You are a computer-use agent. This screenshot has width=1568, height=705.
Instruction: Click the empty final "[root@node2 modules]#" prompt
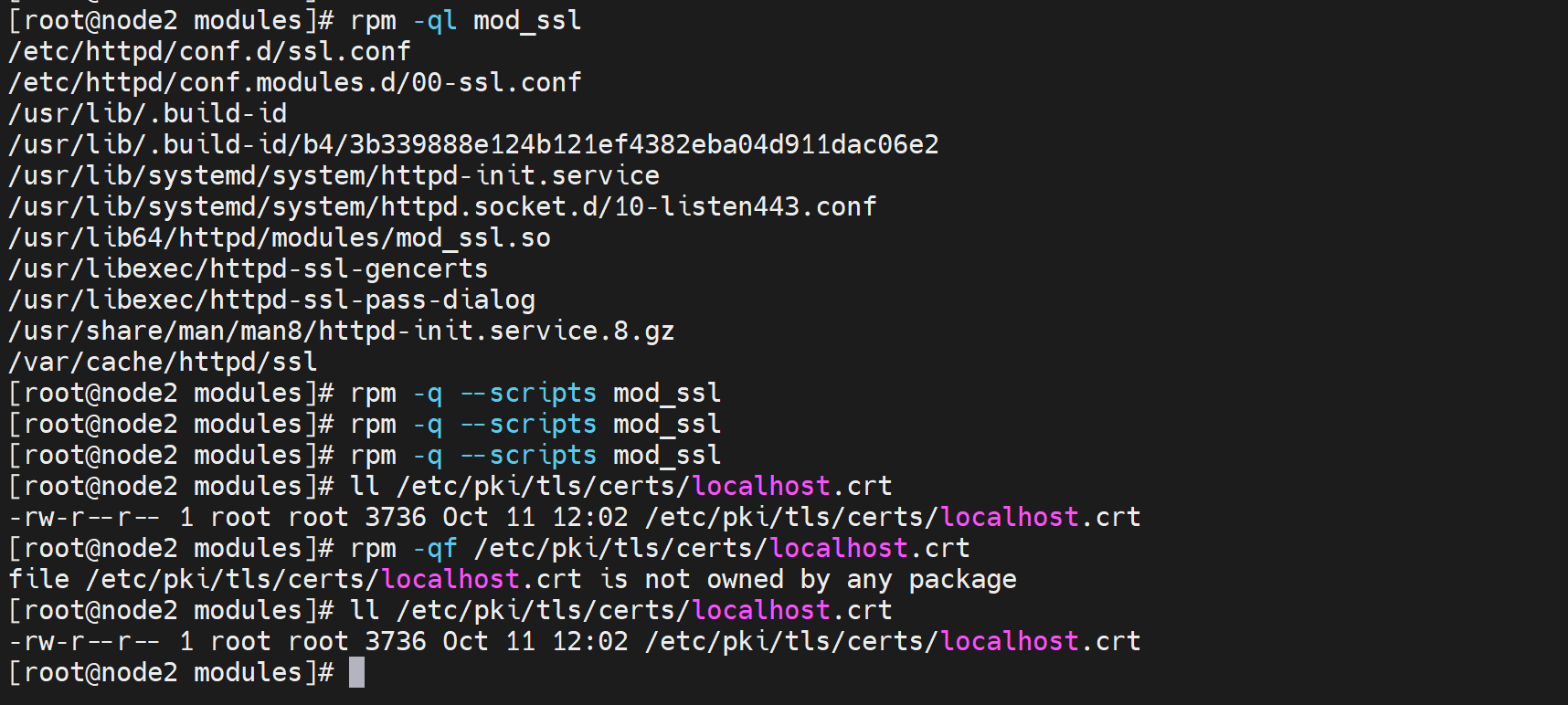pyautogui.click(x=171, y=672)
